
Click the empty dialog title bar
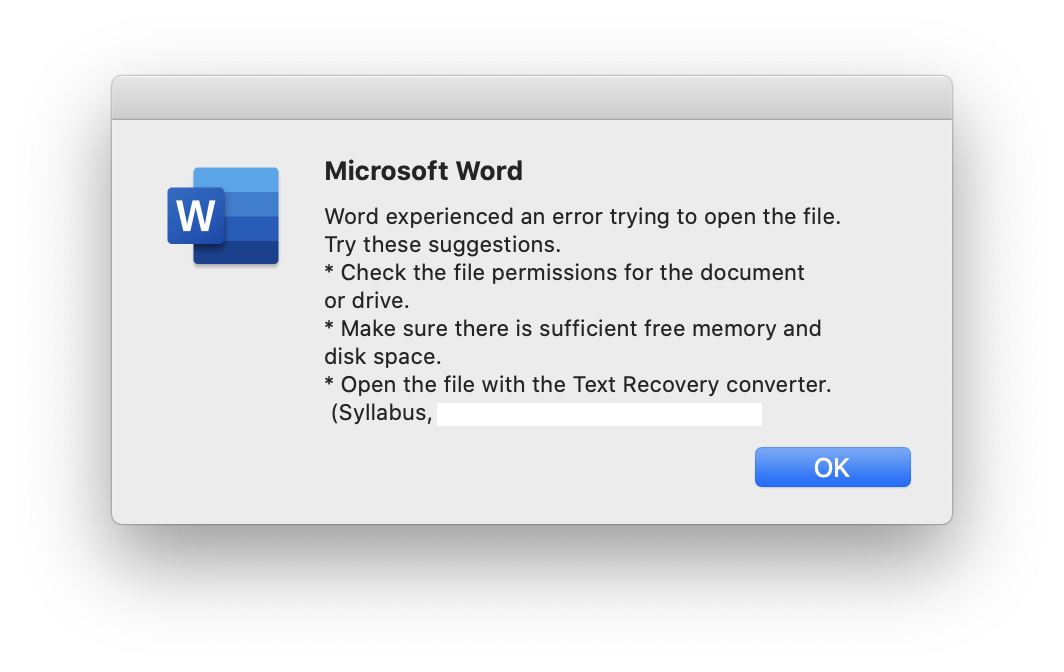pyautogui.click(x=532, y=98)
